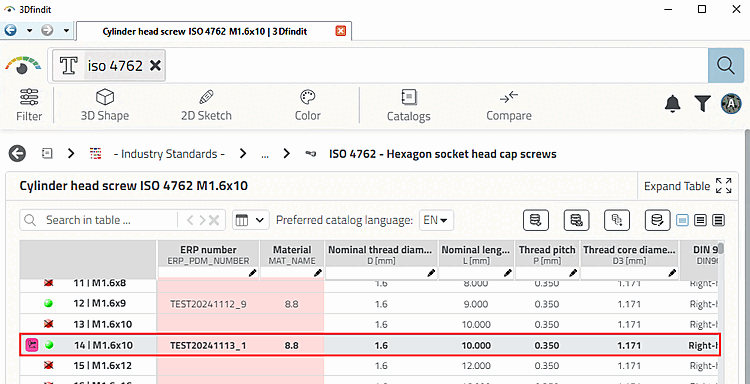Remove the iso 4762 search term
The image size is (750, 384).
coord(155,66)
